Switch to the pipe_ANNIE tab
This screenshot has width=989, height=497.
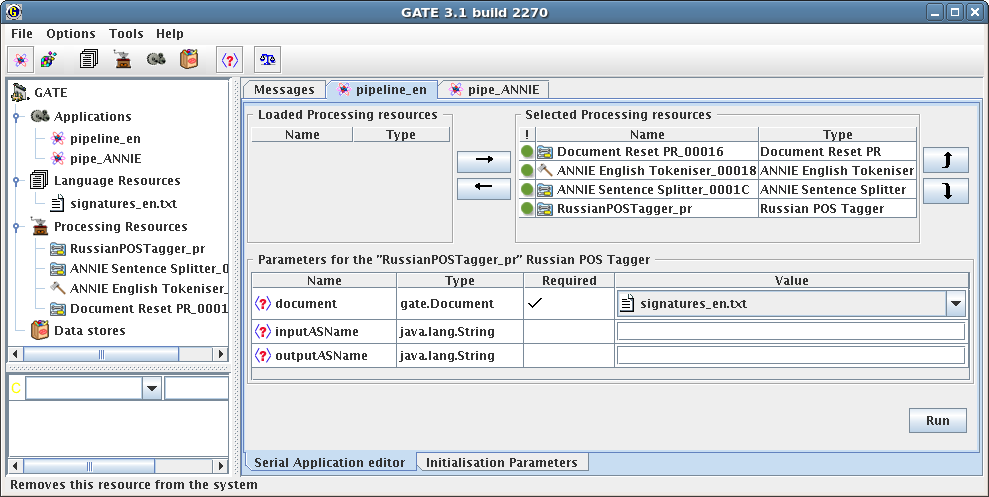493,89
